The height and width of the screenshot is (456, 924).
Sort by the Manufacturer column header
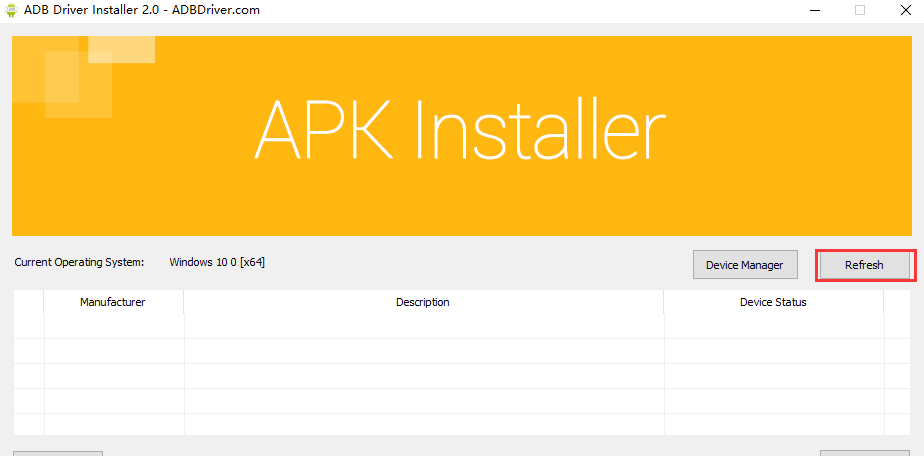113,302
